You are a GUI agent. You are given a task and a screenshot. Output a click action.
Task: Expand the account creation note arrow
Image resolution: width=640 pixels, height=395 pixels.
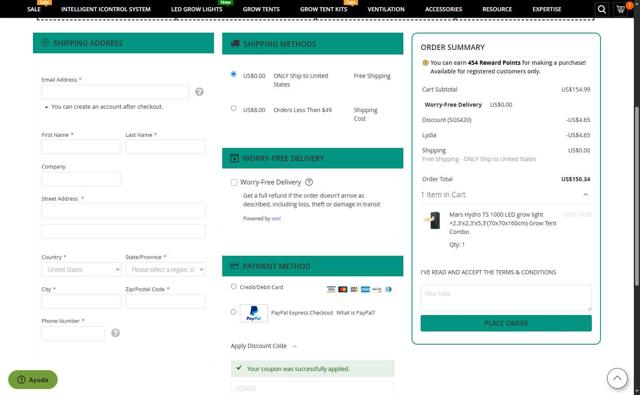pyautogui.click(x=46, y=107)
